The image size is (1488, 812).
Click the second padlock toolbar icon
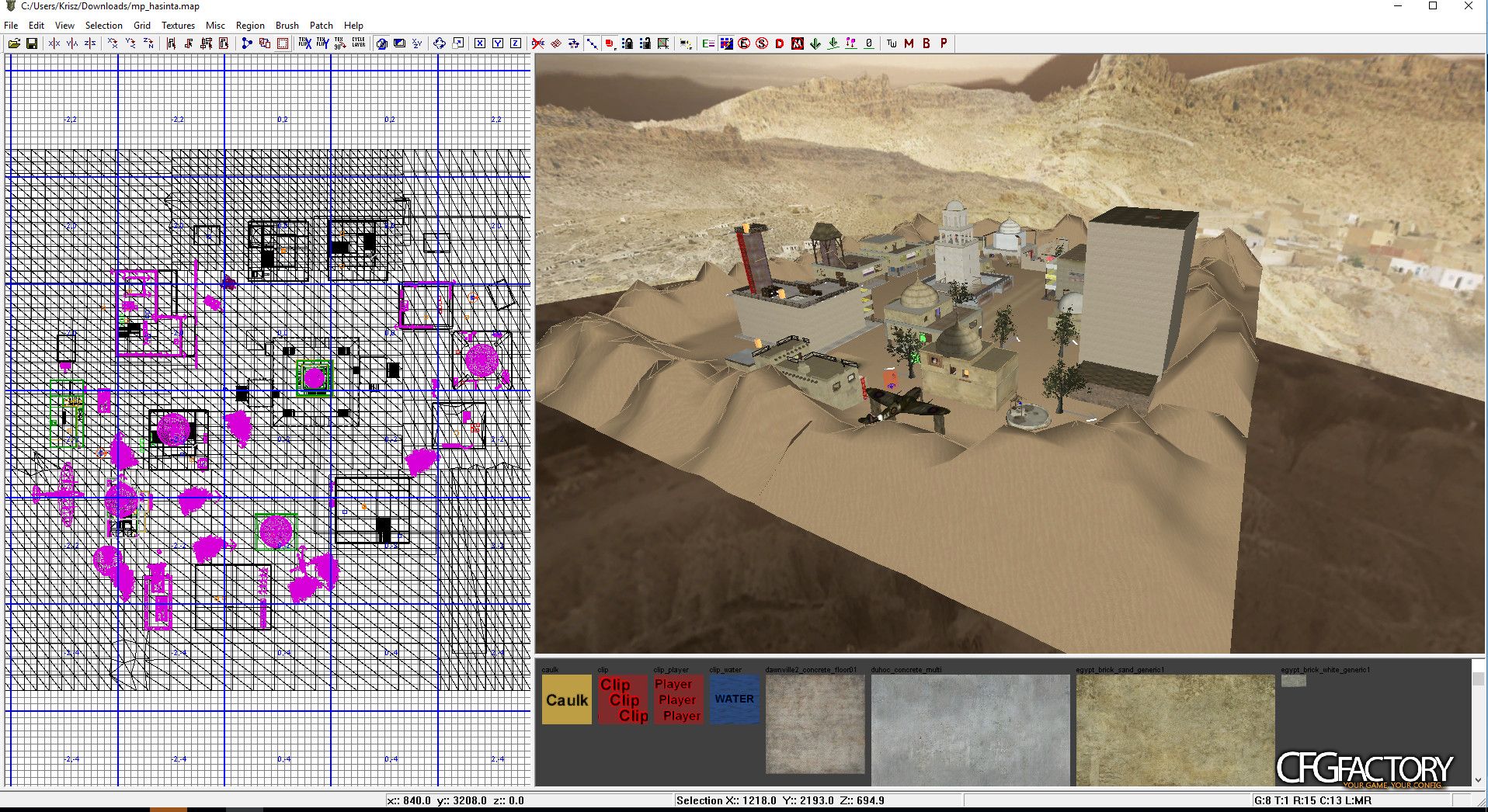[645, 43]
